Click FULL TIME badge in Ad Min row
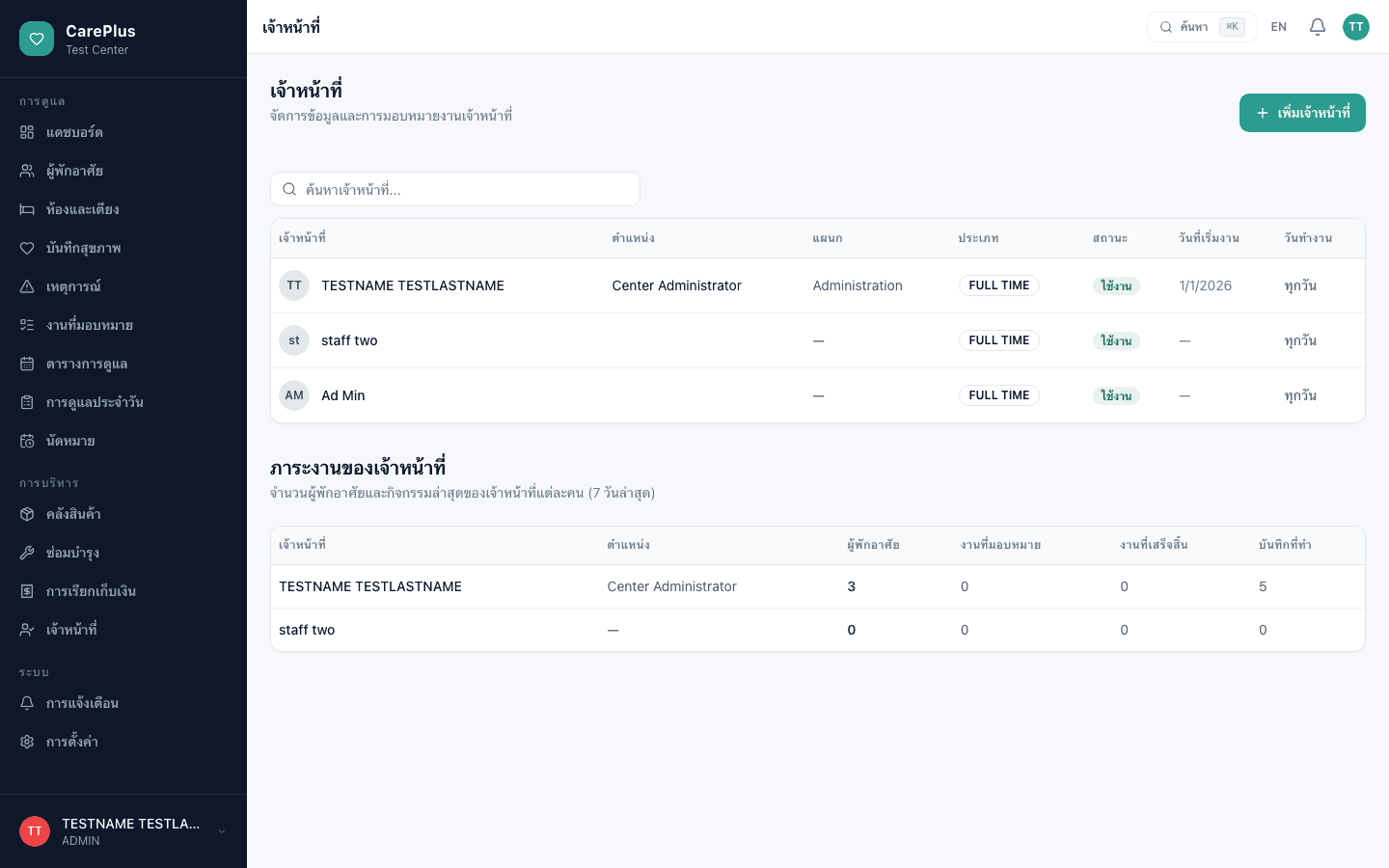This screenshot has width=1389, height=868. (x=999, y=395)
